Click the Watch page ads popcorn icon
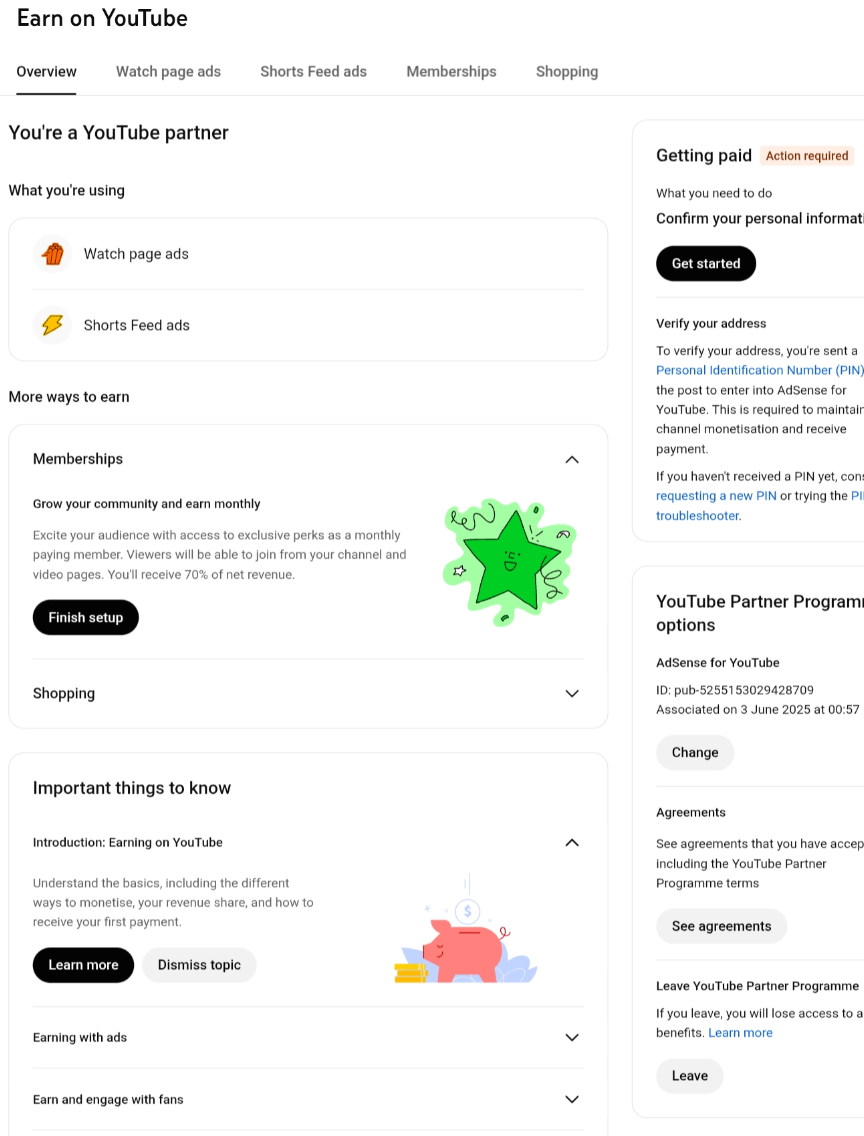Image resolution: width=864 pixels, height=1136 pixels. click(53, 254)
